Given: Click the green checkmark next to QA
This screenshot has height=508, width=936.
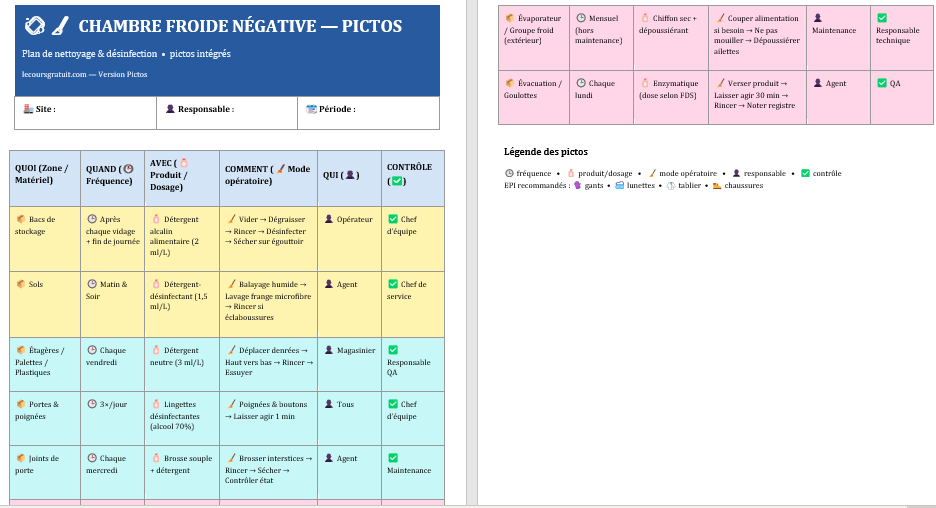Looking at the screenshot, I should click(x=881, y=84).
